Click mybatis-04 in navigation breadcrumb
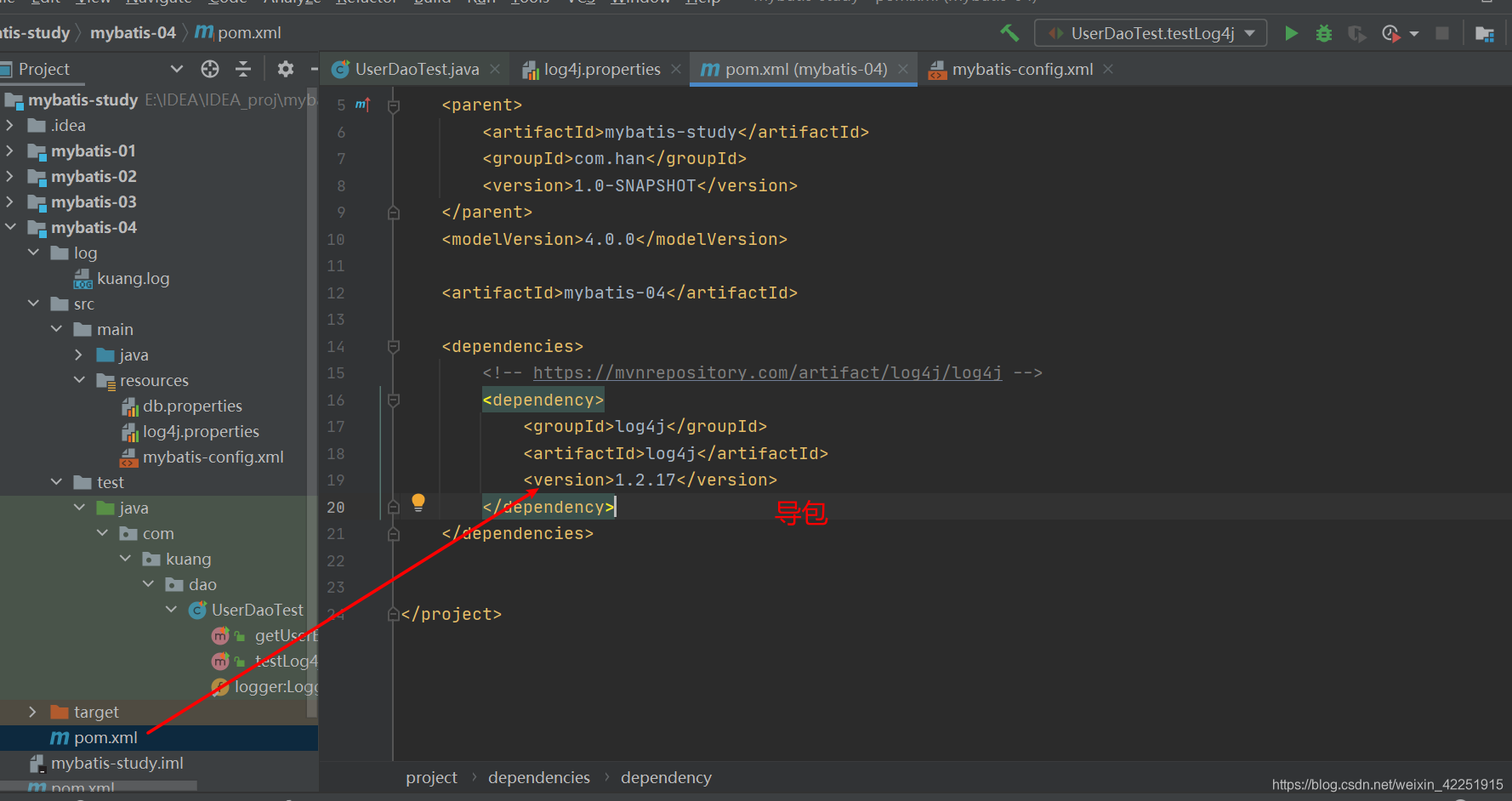This screenshot has height=801, width=1512. coord(133,32)
